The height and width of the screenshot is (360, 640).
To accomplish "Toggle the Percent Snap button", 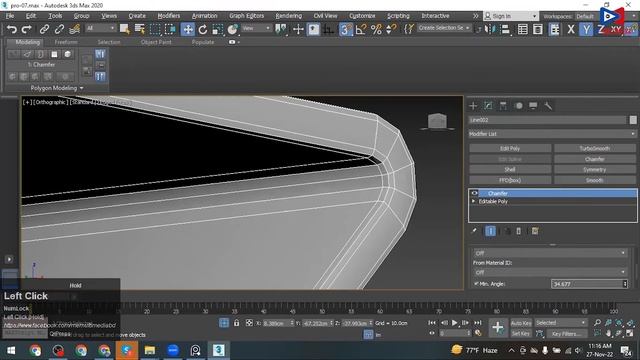I will [376, 29].
